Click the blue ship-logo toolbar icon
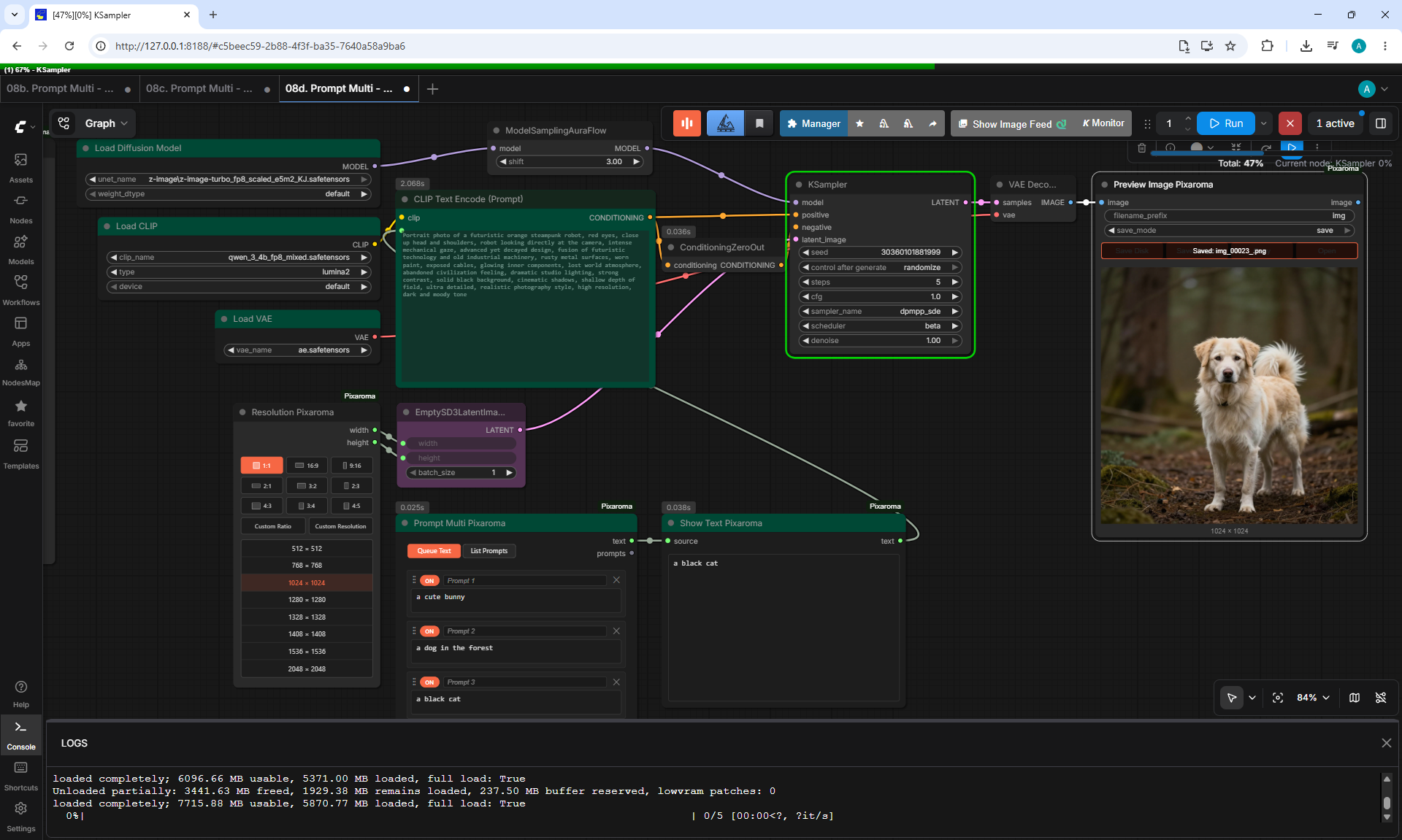The image size is (1402, 840). point(725,123)
